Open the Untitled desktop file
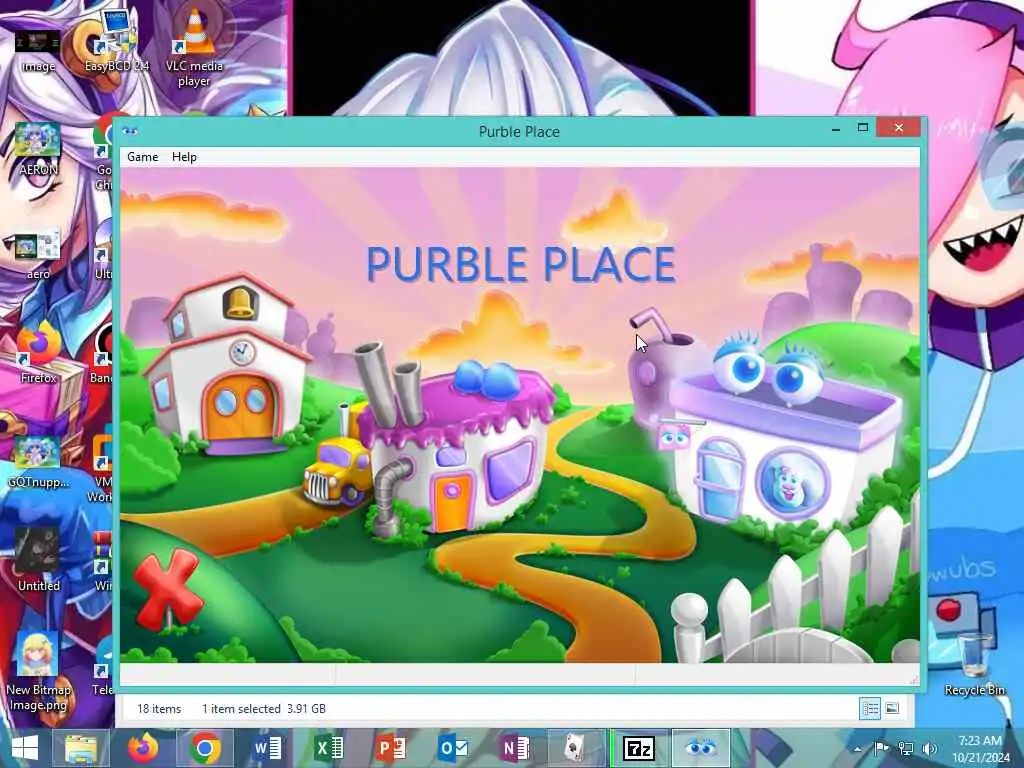The height and width of the screenshot is (768, 1024). click(x=38, y=560)
